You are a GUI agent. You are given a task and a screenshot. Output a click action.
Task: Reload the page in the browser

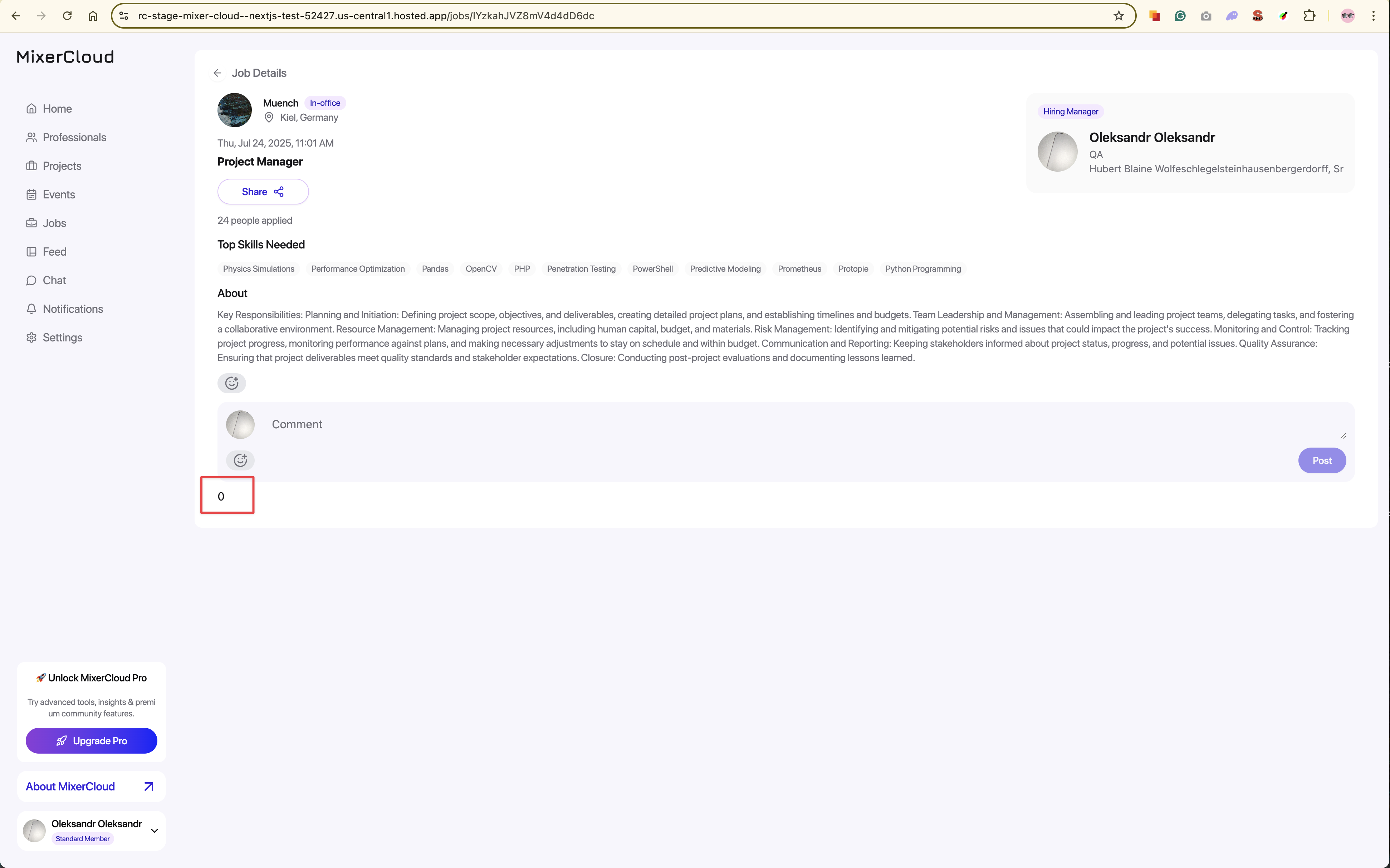click(x=67, y=16)
